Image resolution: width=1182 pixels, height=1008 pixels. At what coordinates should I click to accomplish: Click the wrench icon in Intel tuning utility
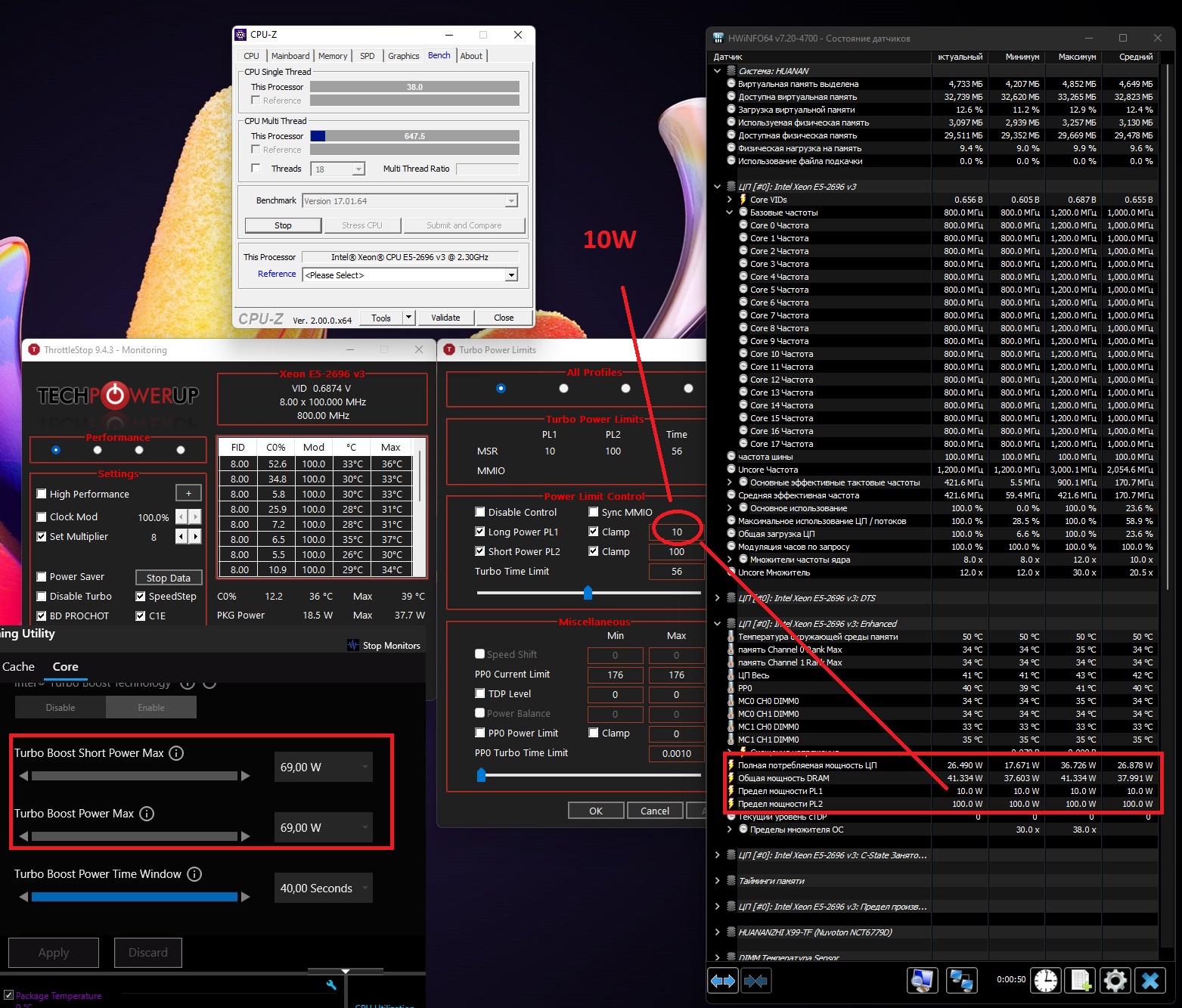[x=330, y=985]
